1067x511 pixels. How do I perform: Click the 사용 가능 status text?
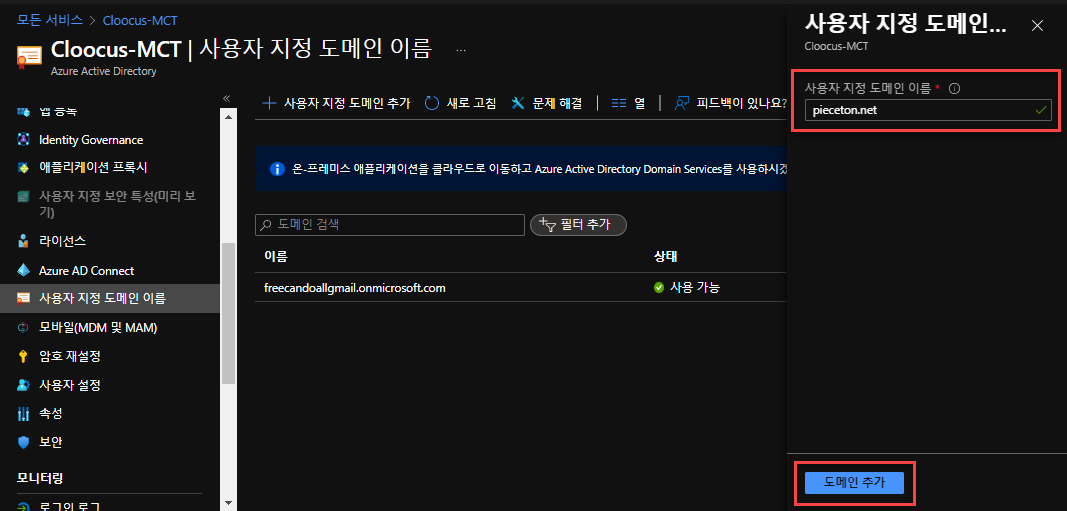tap(695, 288)
